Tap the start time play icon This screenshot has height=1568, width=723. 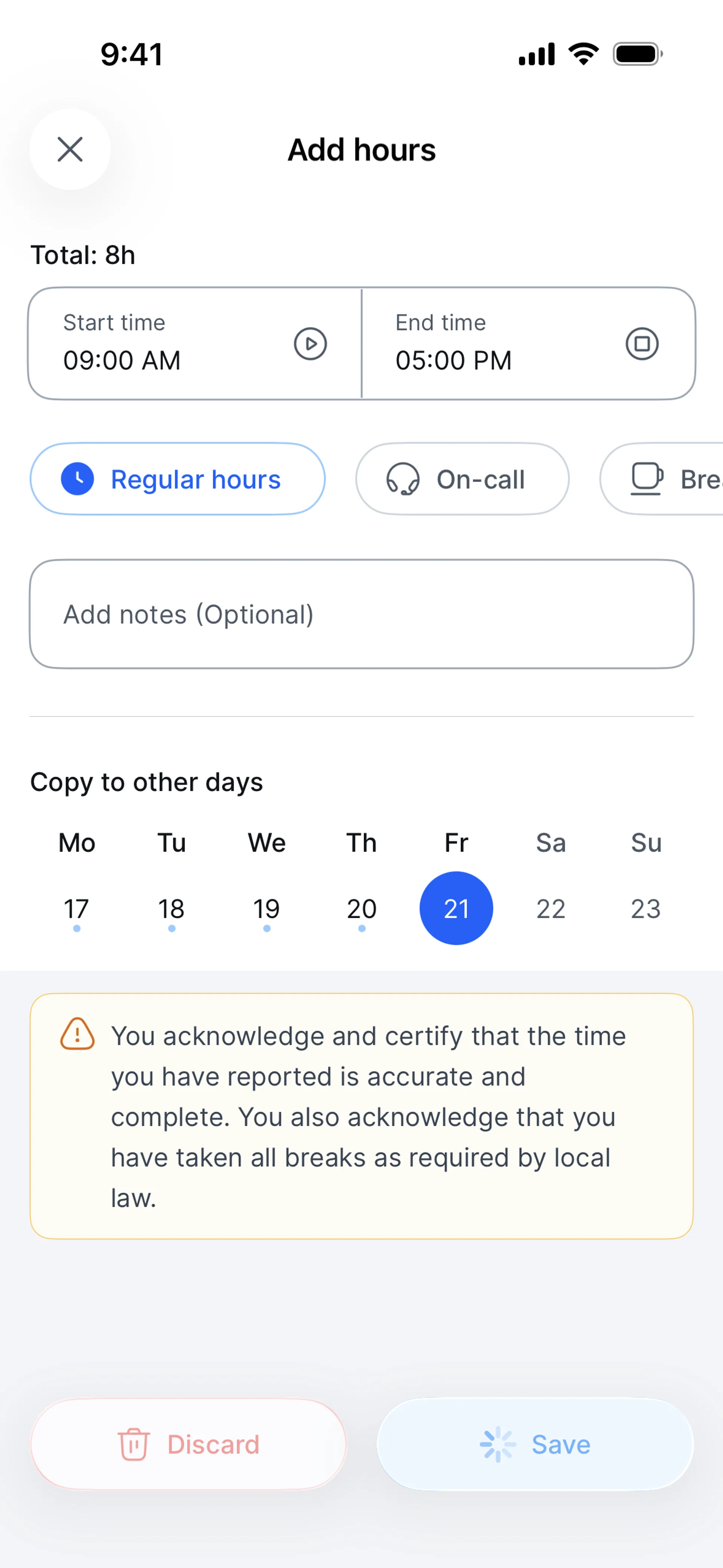pyautogui.click(x=310, y=344)
